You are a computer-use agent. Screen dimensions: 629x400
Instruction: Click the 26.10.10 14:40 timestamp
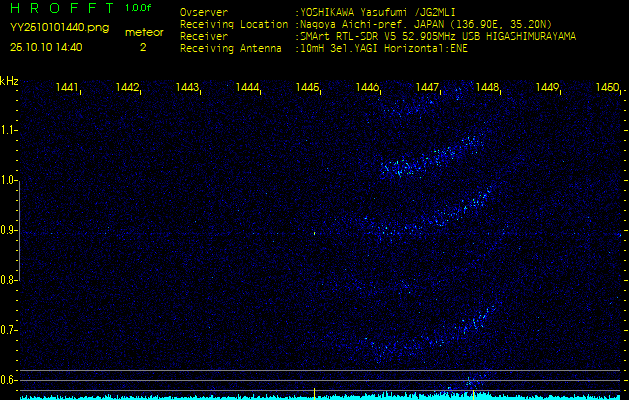[x=46, y=46]
